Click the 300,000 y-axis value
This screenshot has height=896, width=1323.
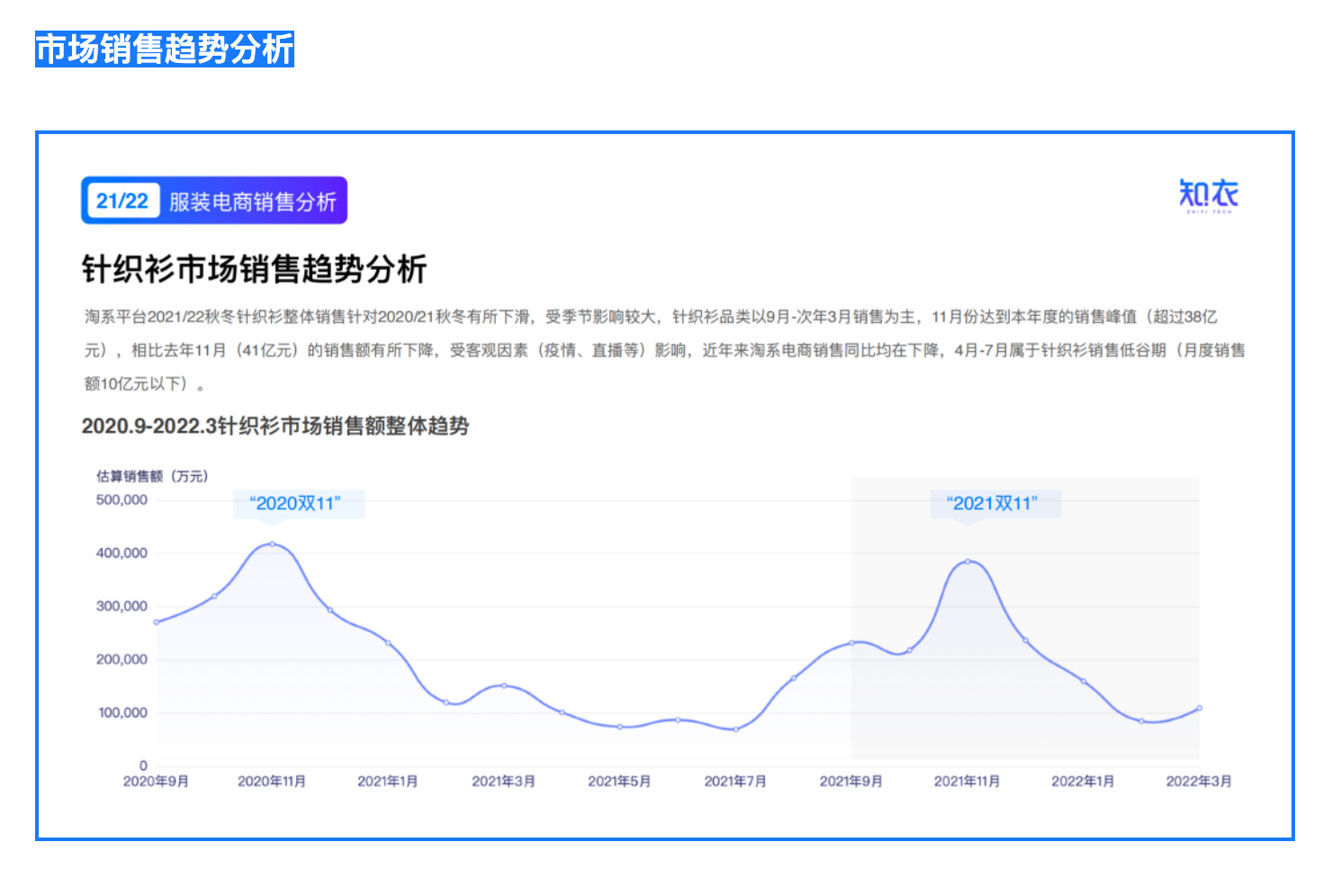121,606
